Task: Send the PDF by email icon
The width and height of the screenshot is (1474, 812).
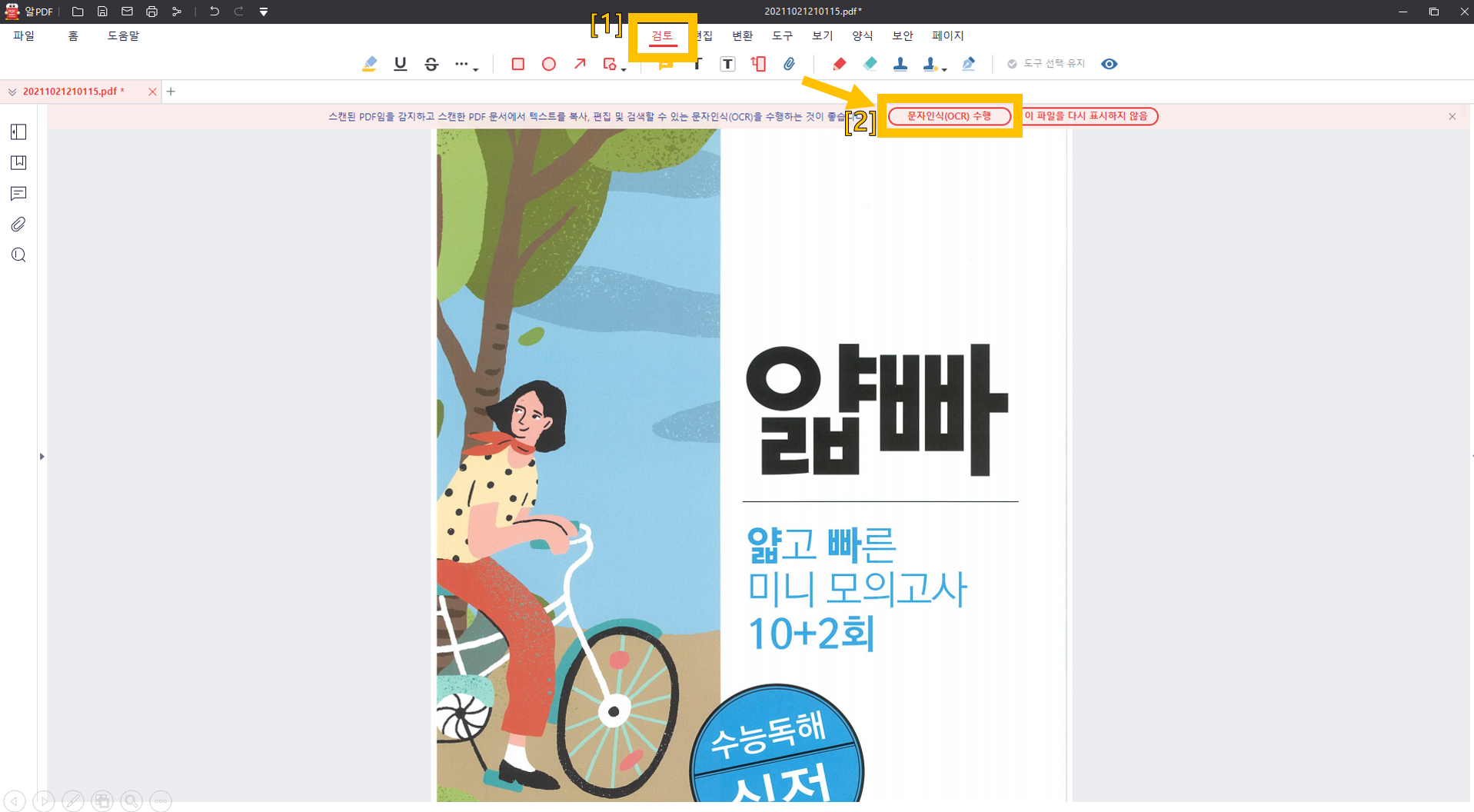Action: coord(127,12)
